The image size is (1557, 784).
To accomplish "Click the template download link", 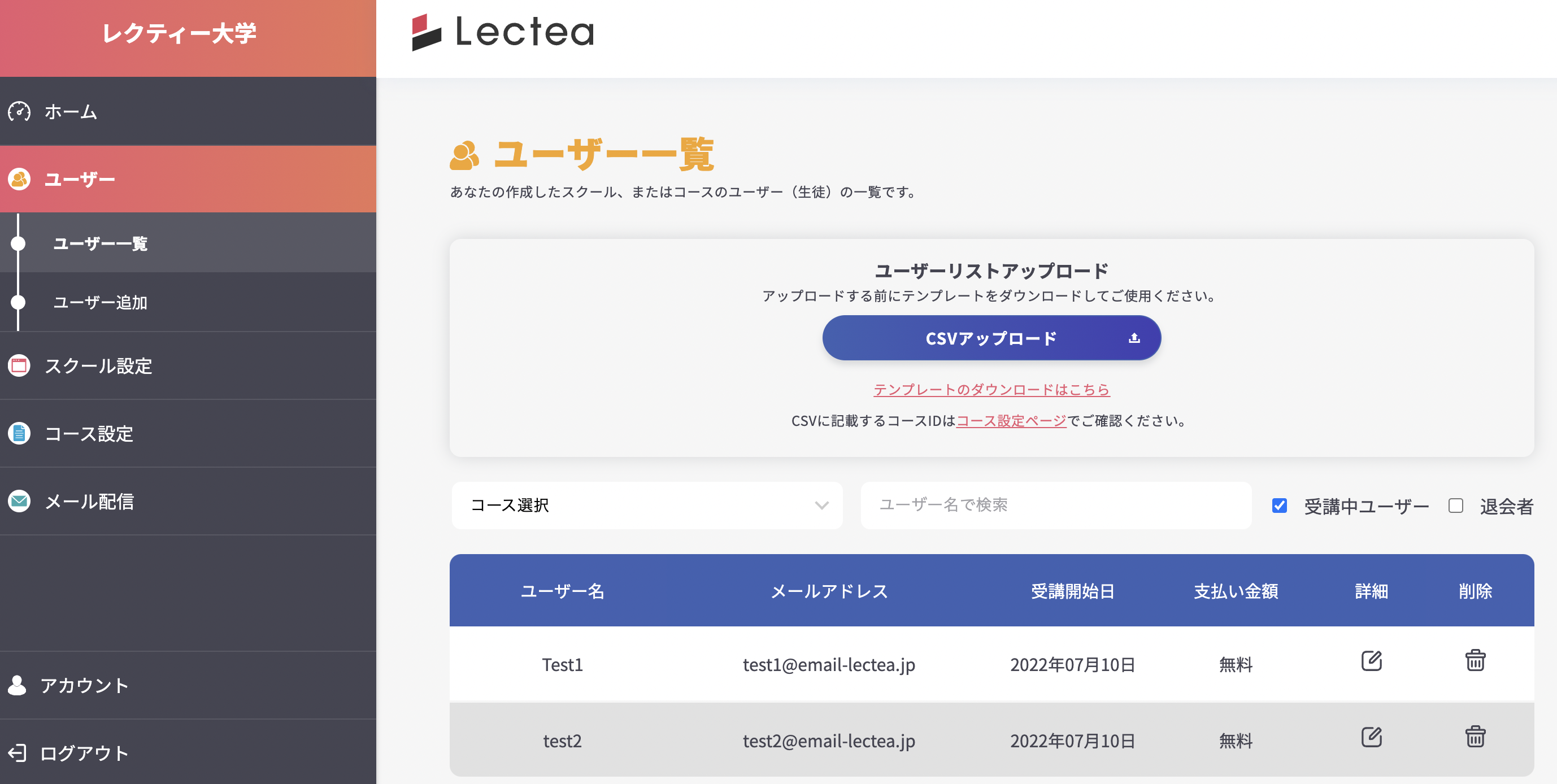I will (x=991, y=390).
